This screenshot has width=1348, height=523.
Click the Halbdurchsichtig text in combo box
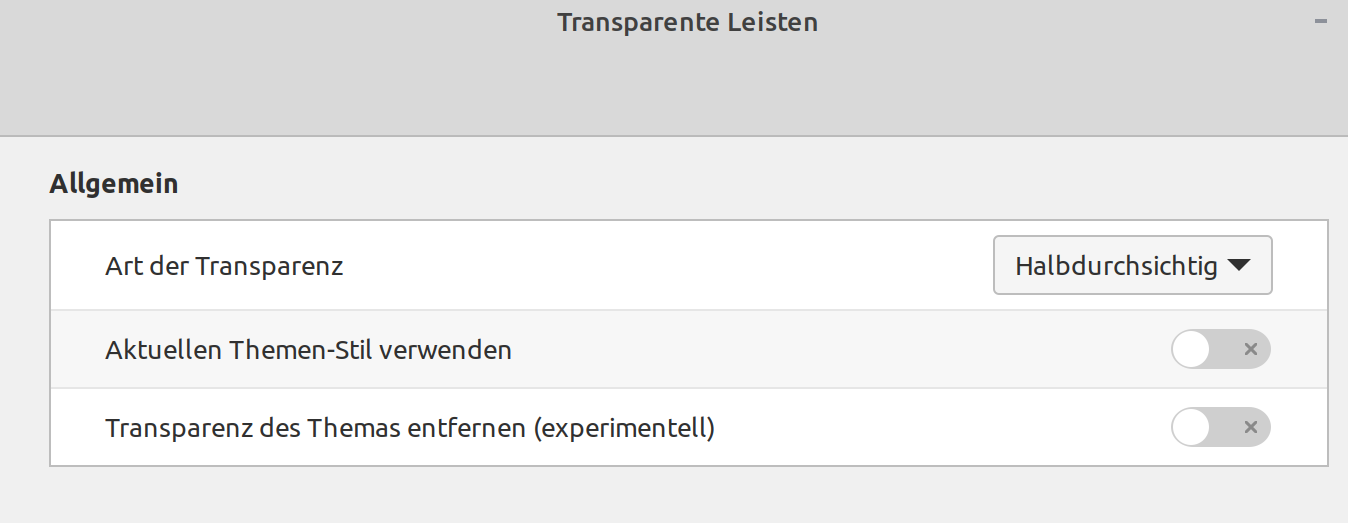click(1115, 266)
